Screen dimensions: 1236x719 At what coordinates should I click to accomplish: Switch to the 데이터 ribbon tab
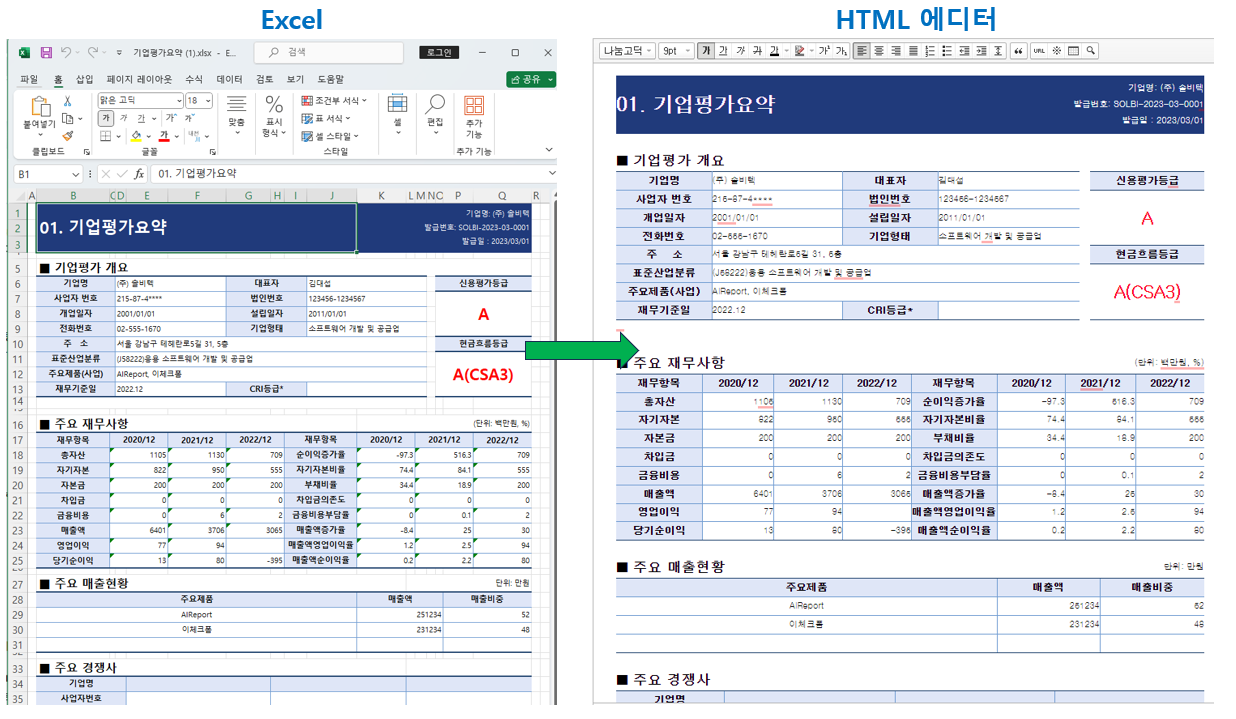[x=229, y=79]
